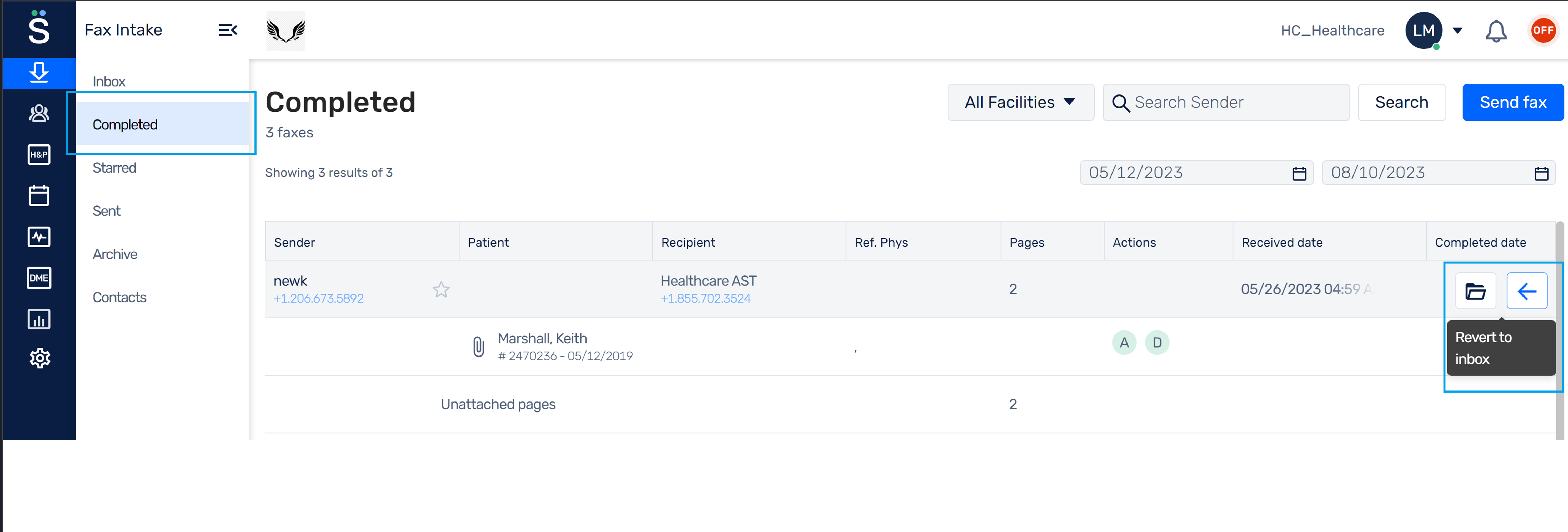
Task: Open the Contacts menu item
Action: [119, 298]
